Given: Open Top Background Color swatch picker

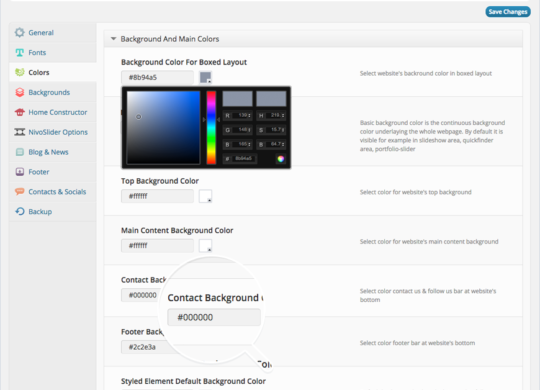Looking at the screenshot, I should pos(206,196).
